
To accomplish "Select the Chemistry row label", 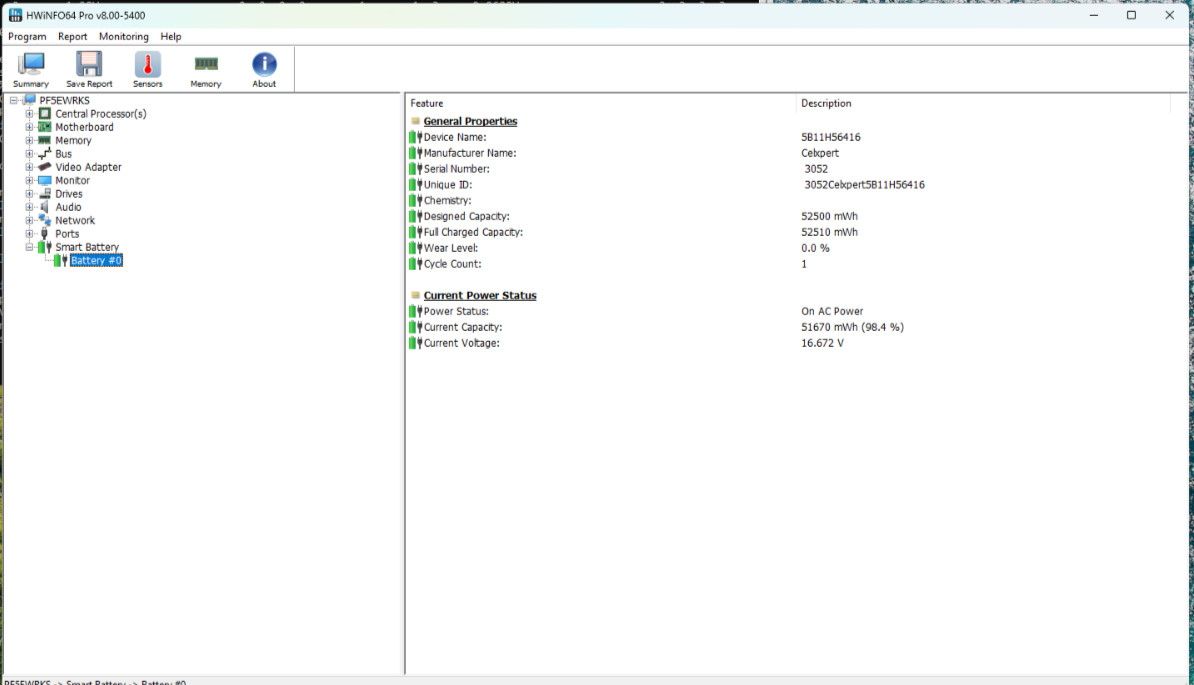I will coord(447,200).
